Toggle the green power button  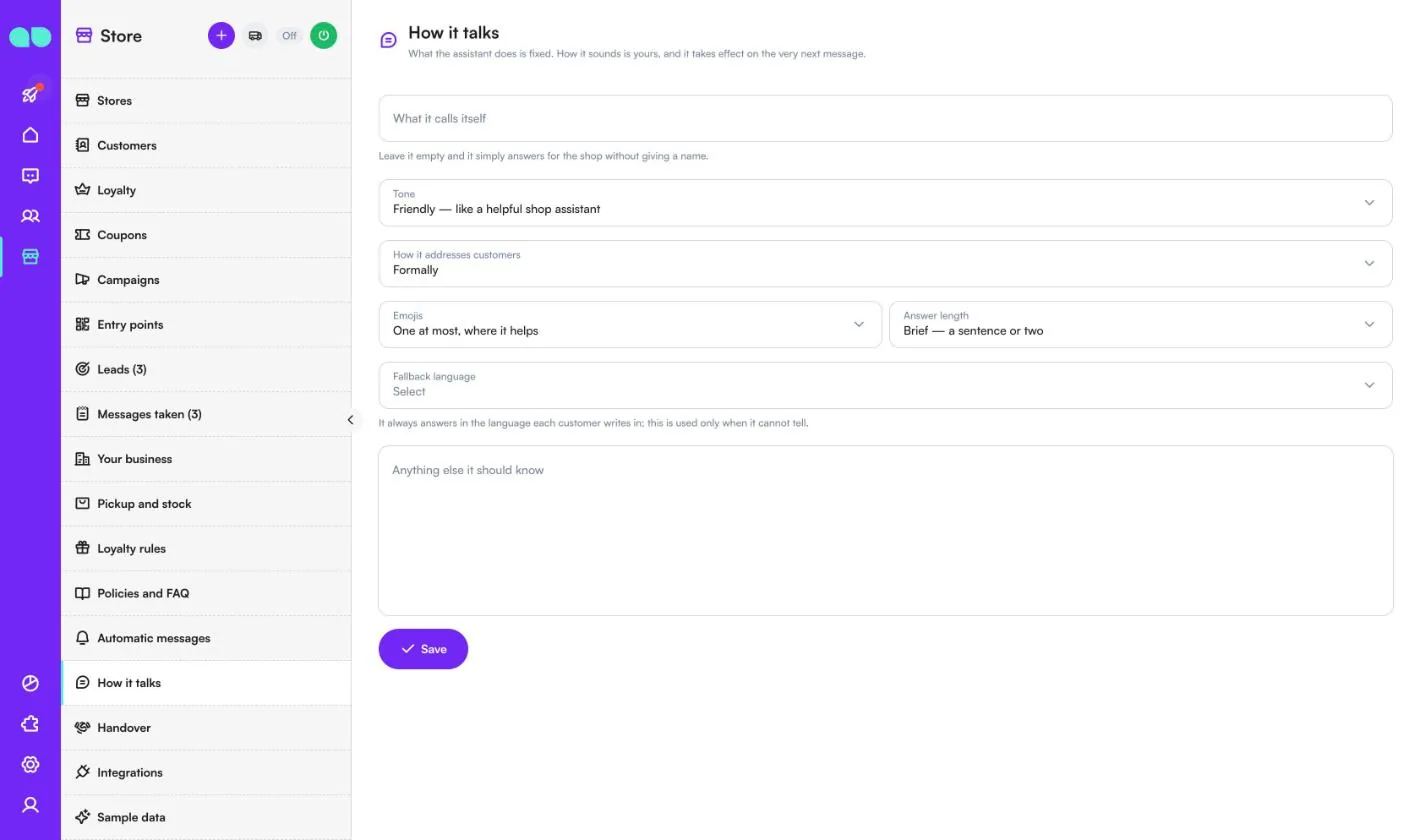pos(323,36)
